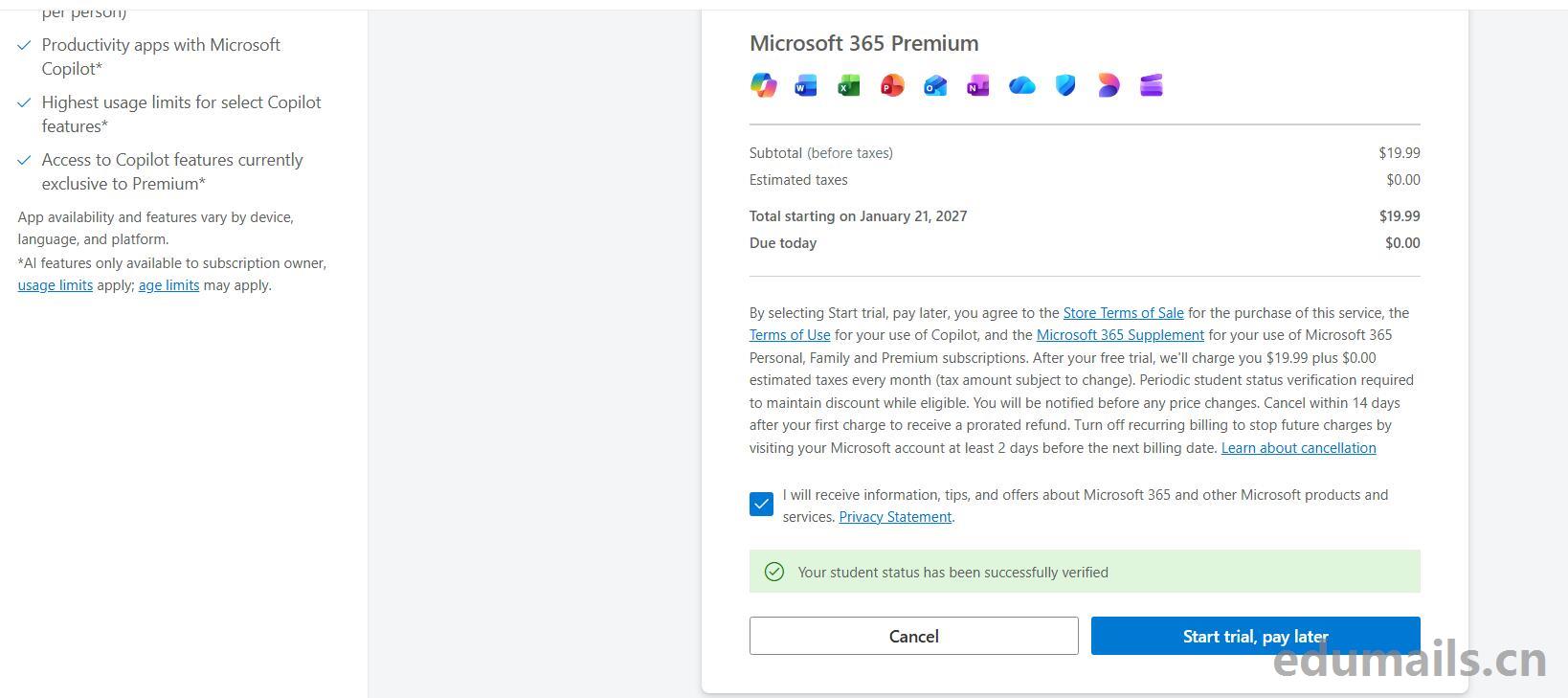Follow the Learn about cancellation link
The image size is (1568, 698).
(x=1298, y=448)
